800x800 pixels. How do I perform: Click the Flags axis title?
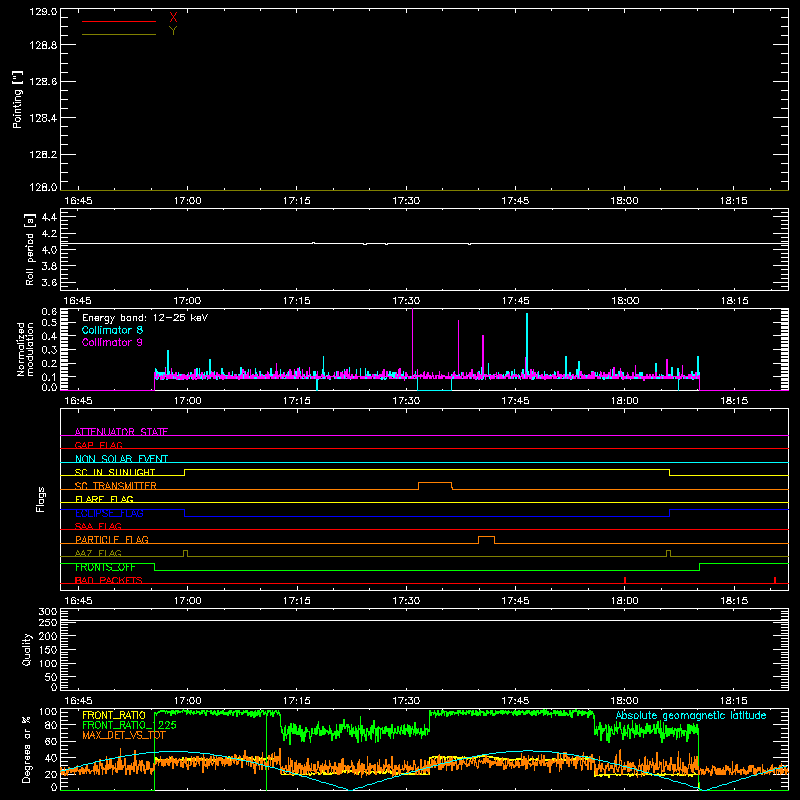40,499
